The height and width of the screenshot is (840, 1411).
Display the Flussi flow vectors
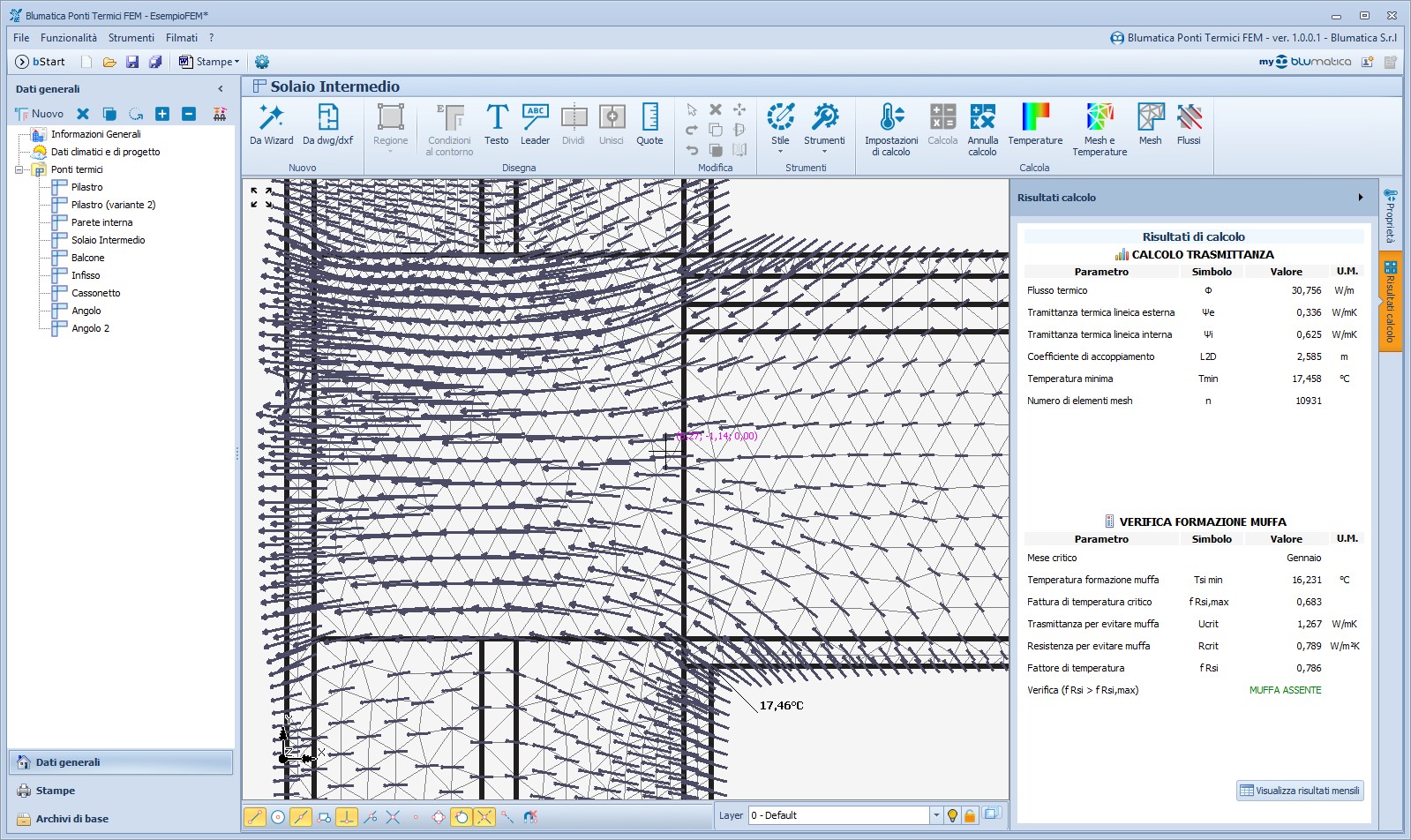(1189, 124)
